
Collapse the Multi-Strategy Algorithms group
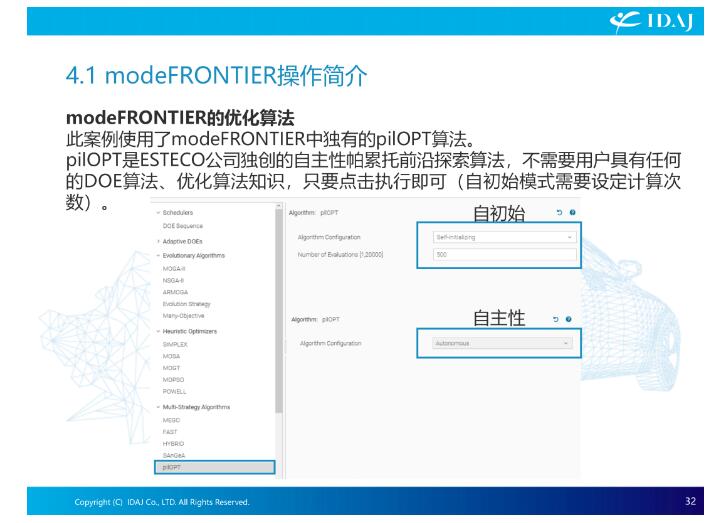pos(158,407)
